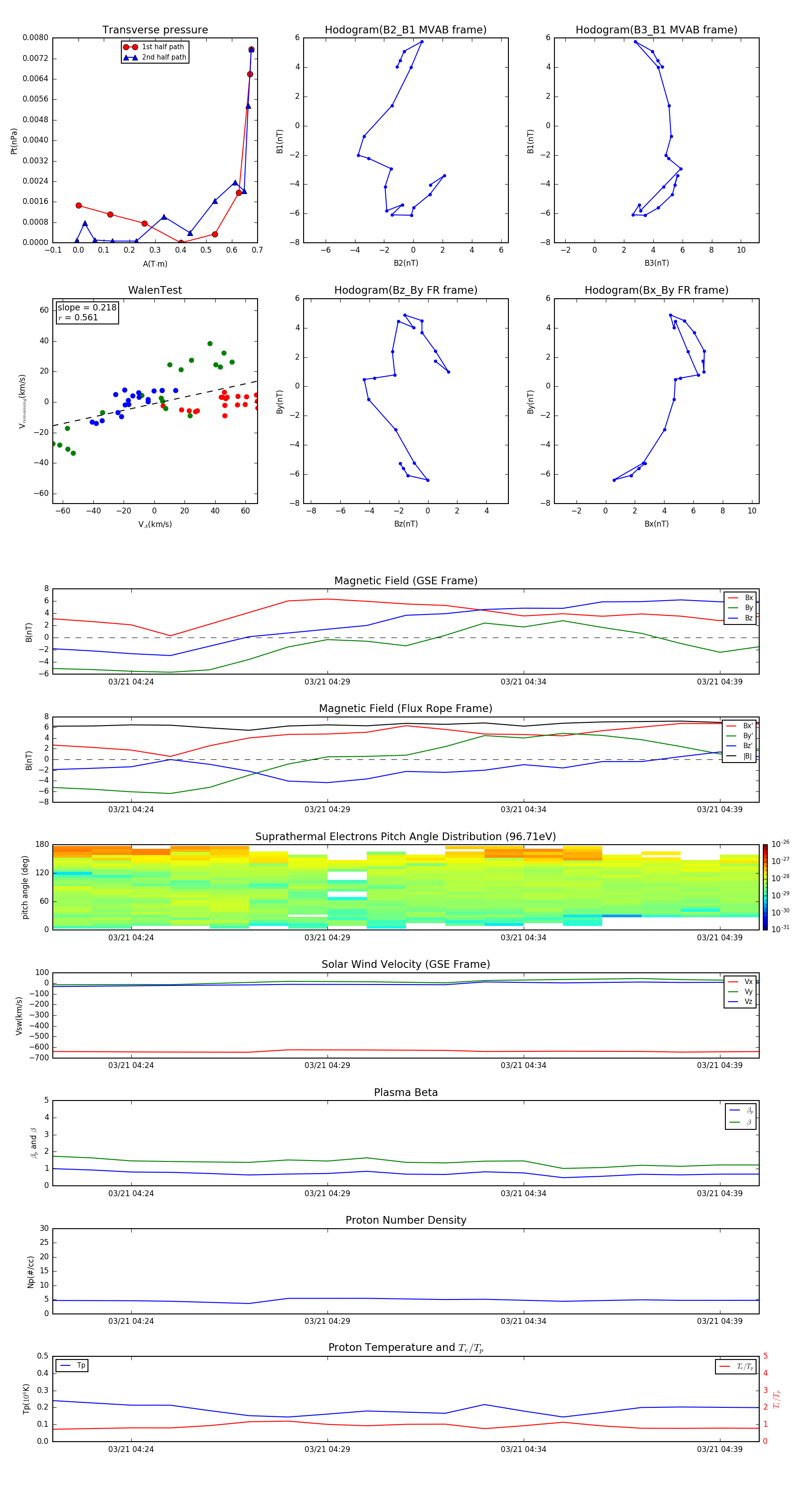Click the "Magnetic Field (Flux Rope Frame)" title

coord(406,709)
